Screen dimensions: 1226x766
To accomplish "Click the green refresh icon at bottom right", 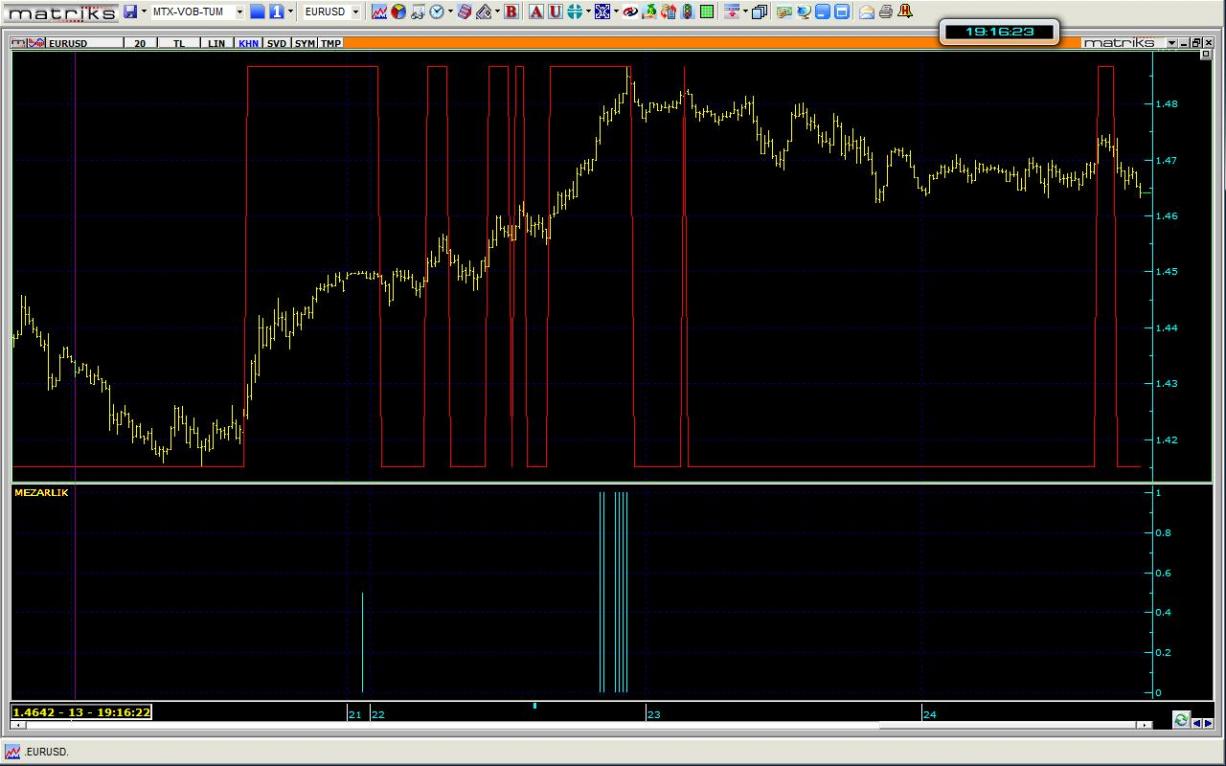I will 1181,720.
